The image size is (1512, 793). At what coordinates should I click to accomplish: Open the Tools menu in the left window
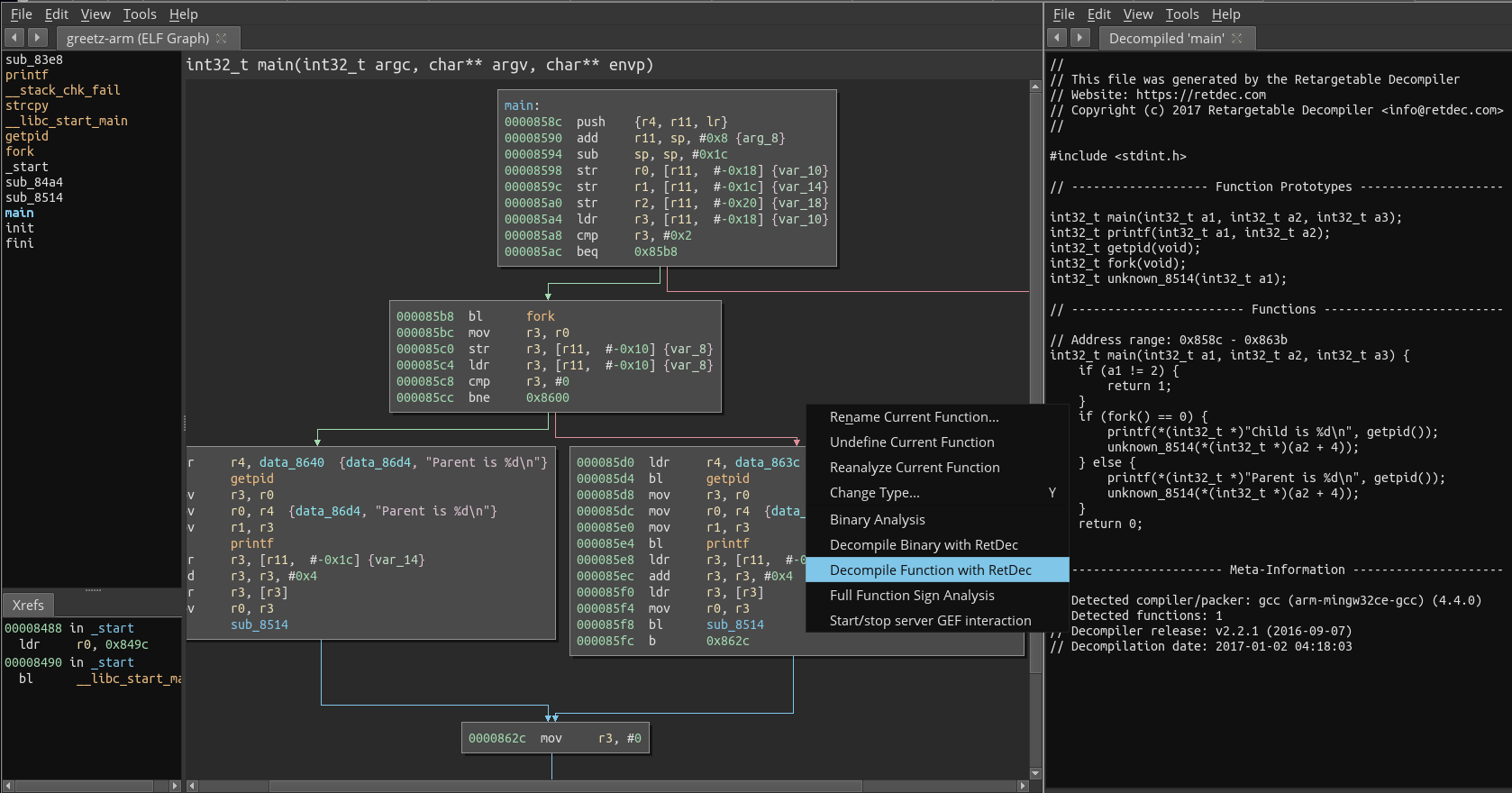click(140, 14)
